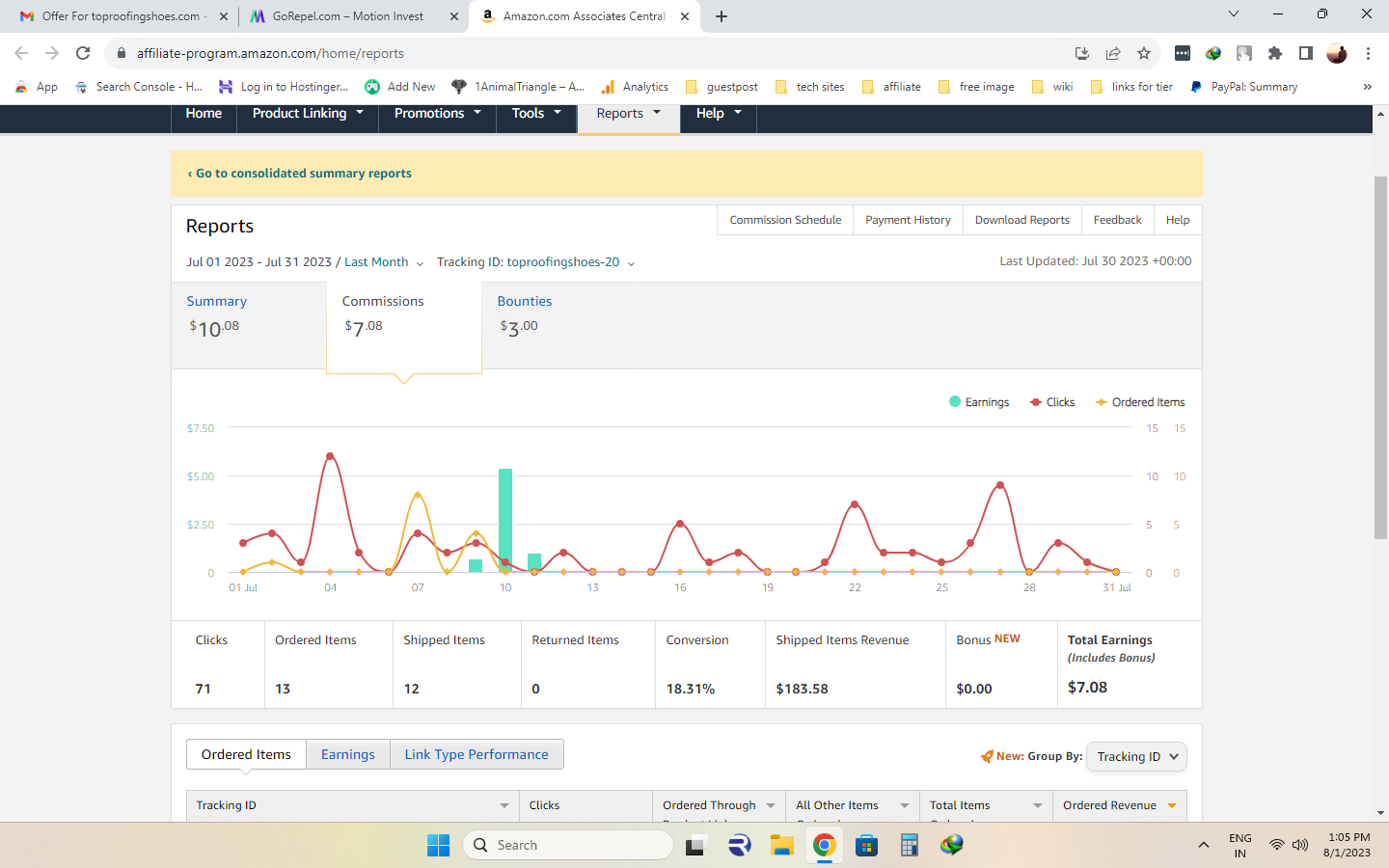This screenshot has width=1389, height=868.
Task: Click the Wi-Fi icon in system tray
Action: tap(1276, 845)
